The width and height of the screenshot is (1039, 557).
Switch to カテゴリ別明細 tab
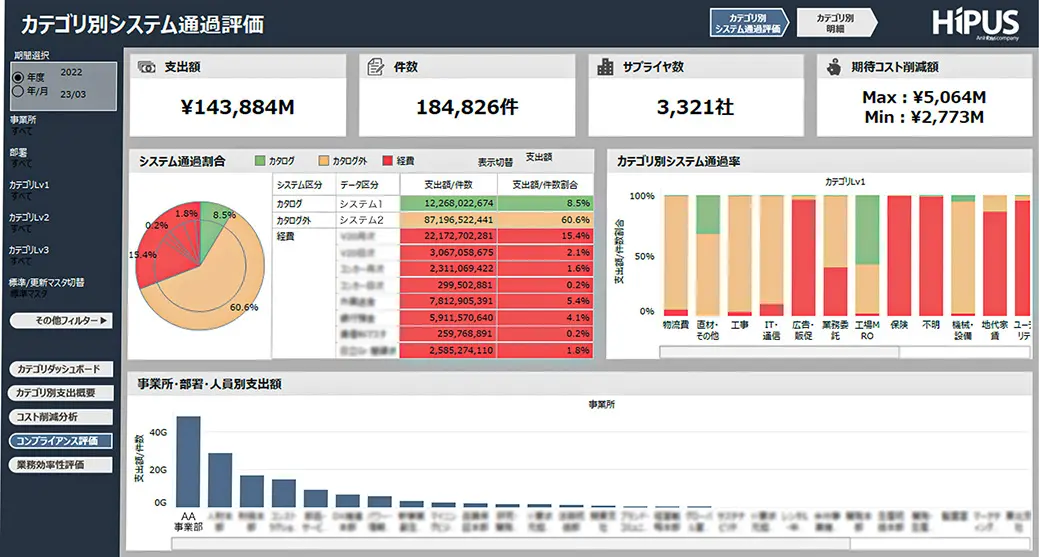[x=836, y=23]
